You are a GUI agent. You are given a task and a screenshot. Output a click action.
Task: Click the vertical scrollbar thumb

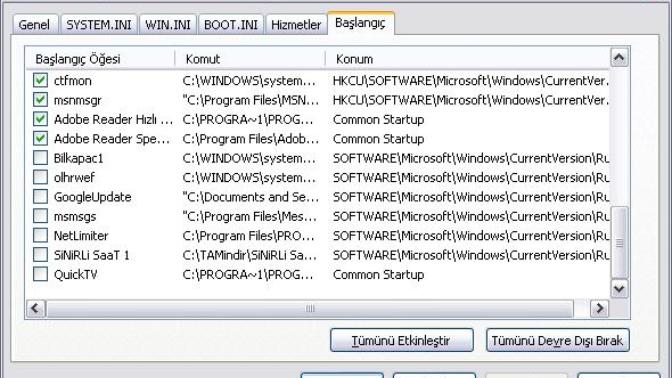pyautogui.click(x=619, y=243)
